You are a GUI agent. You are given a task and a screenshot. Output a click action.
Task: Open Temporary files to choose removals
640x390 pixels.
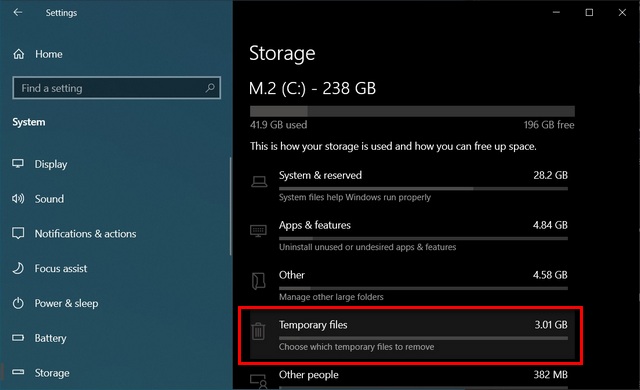[412, 335]
